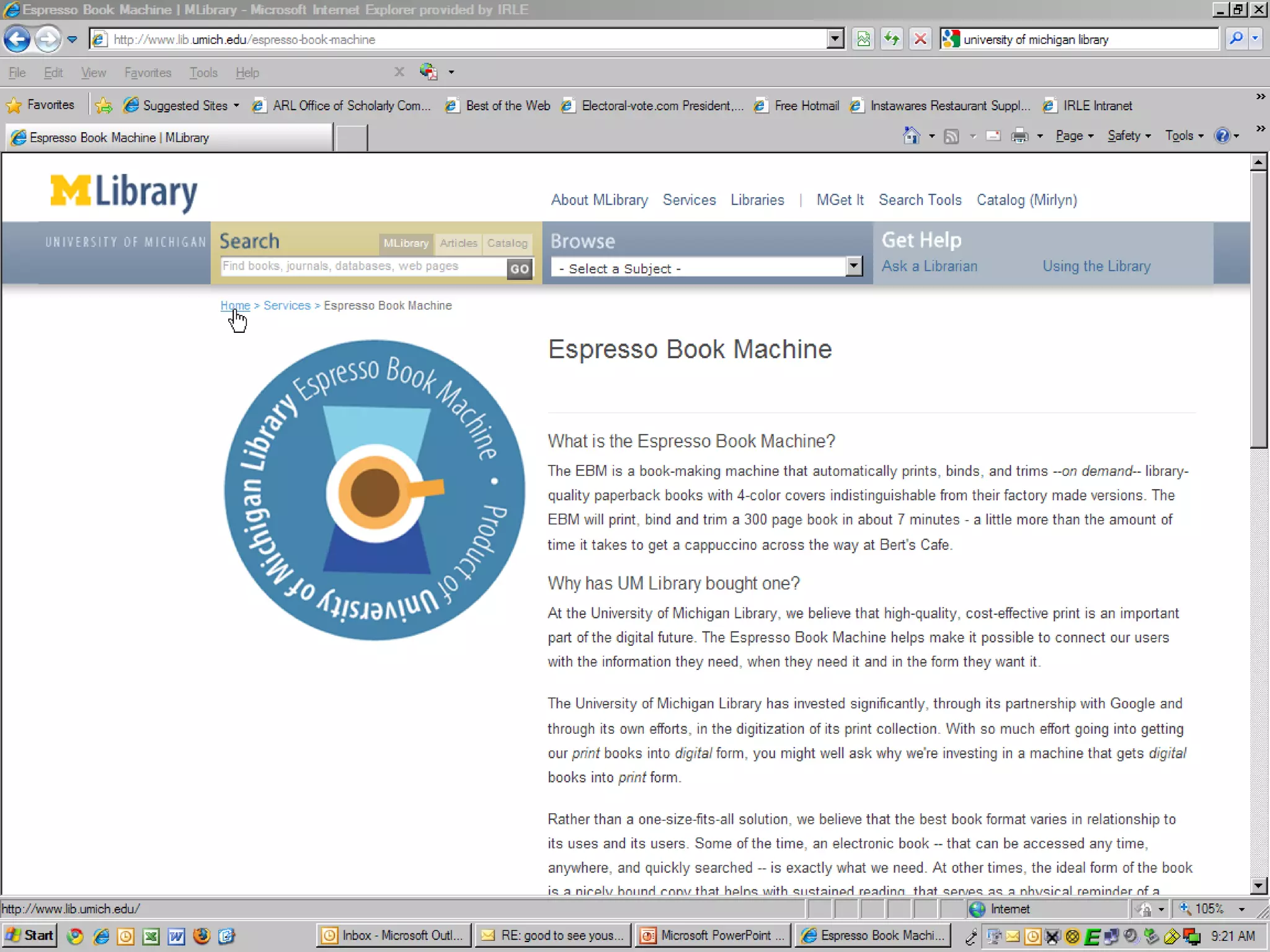Open the Select a Subject dropdown
This screenshot has height=952, width=1270.
pyautogui.click(x=706, y=268)
